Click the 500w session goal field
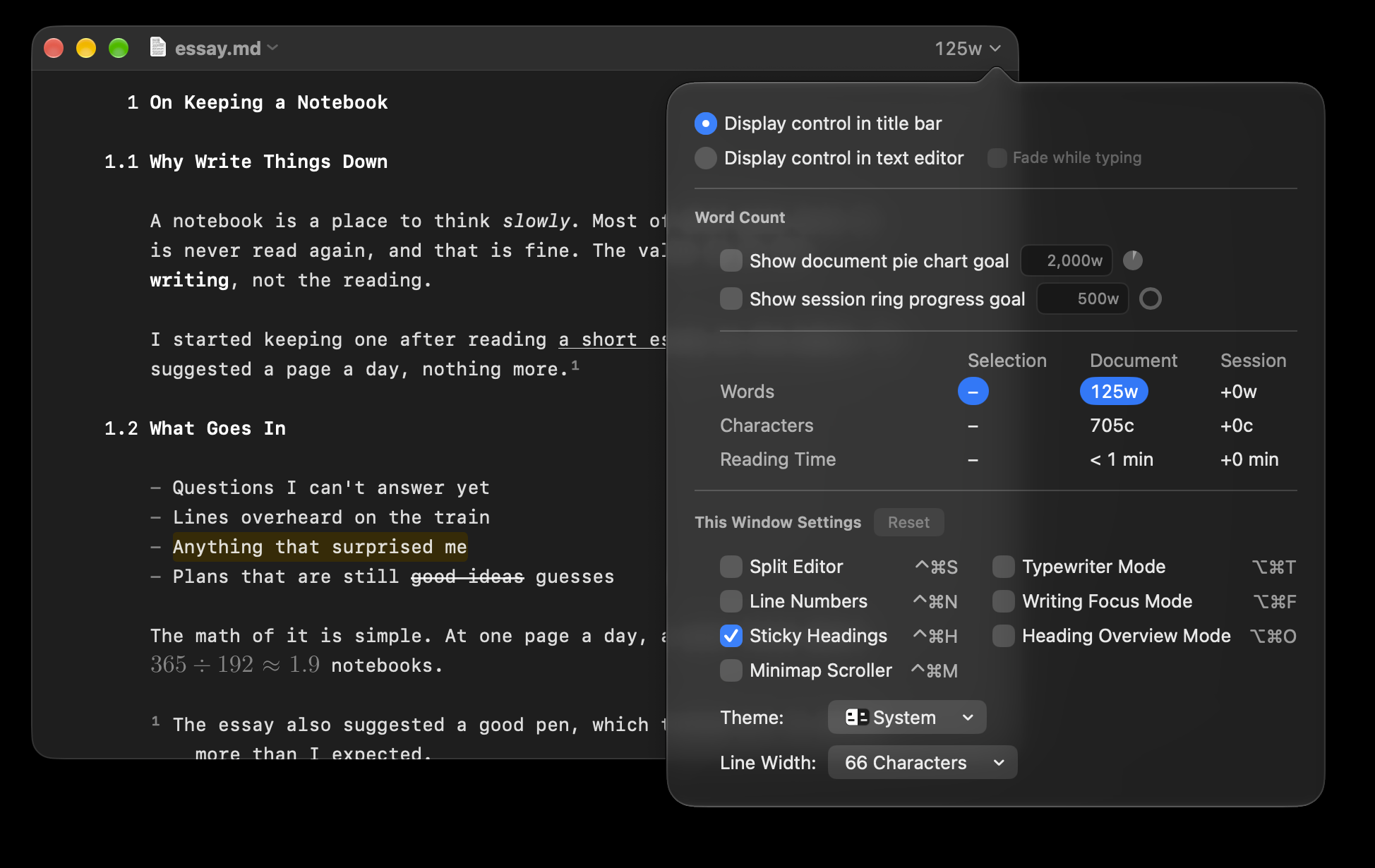The image size is (1375, 868). click(1082, 299)
